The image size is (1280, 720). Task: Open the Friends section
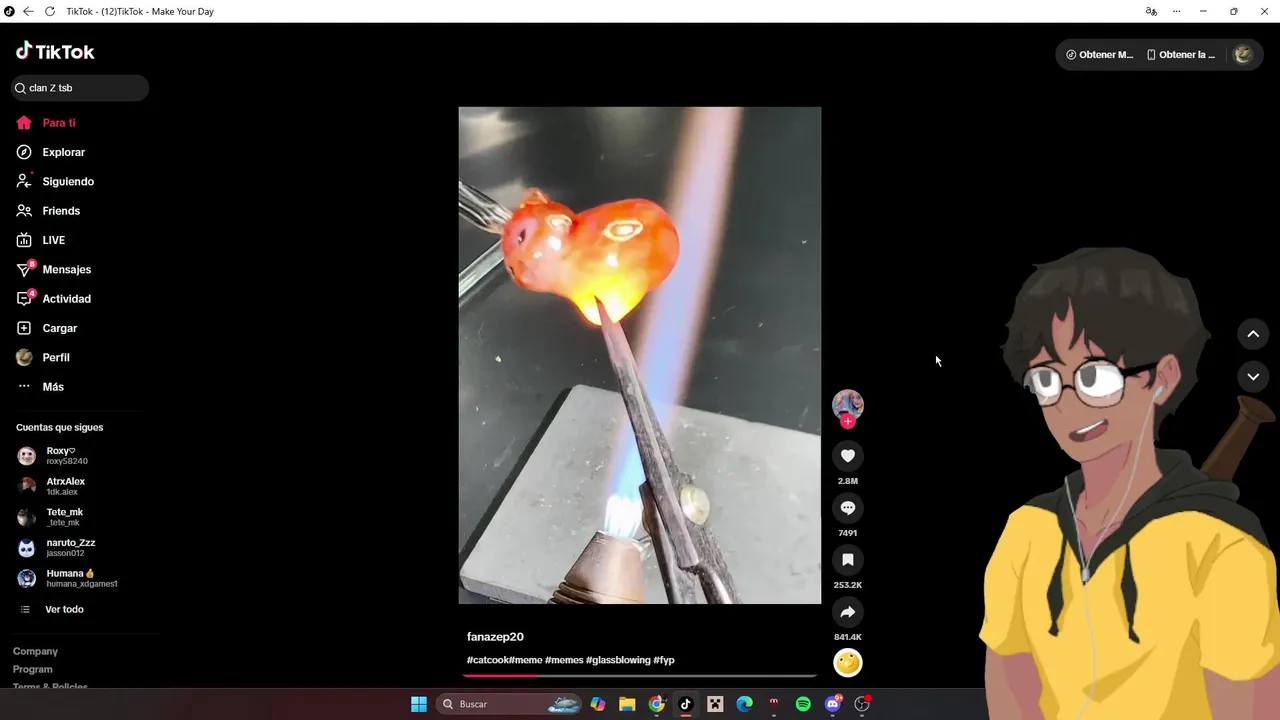61,211
